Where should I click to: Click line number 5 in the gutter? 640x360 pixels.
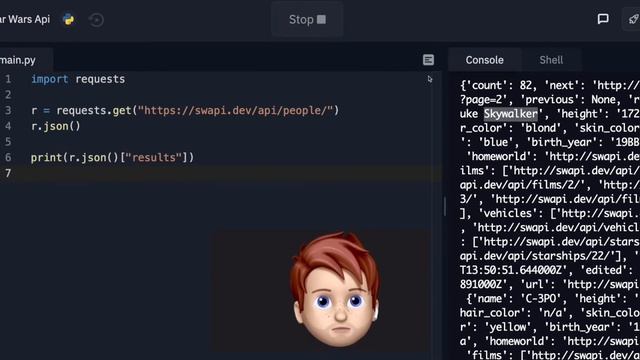coord(8,142)
